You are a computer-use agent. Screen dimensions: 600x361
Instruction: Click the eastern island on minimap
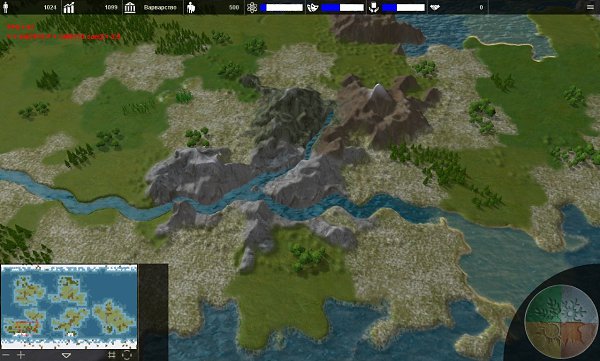(x=113, y=317)
